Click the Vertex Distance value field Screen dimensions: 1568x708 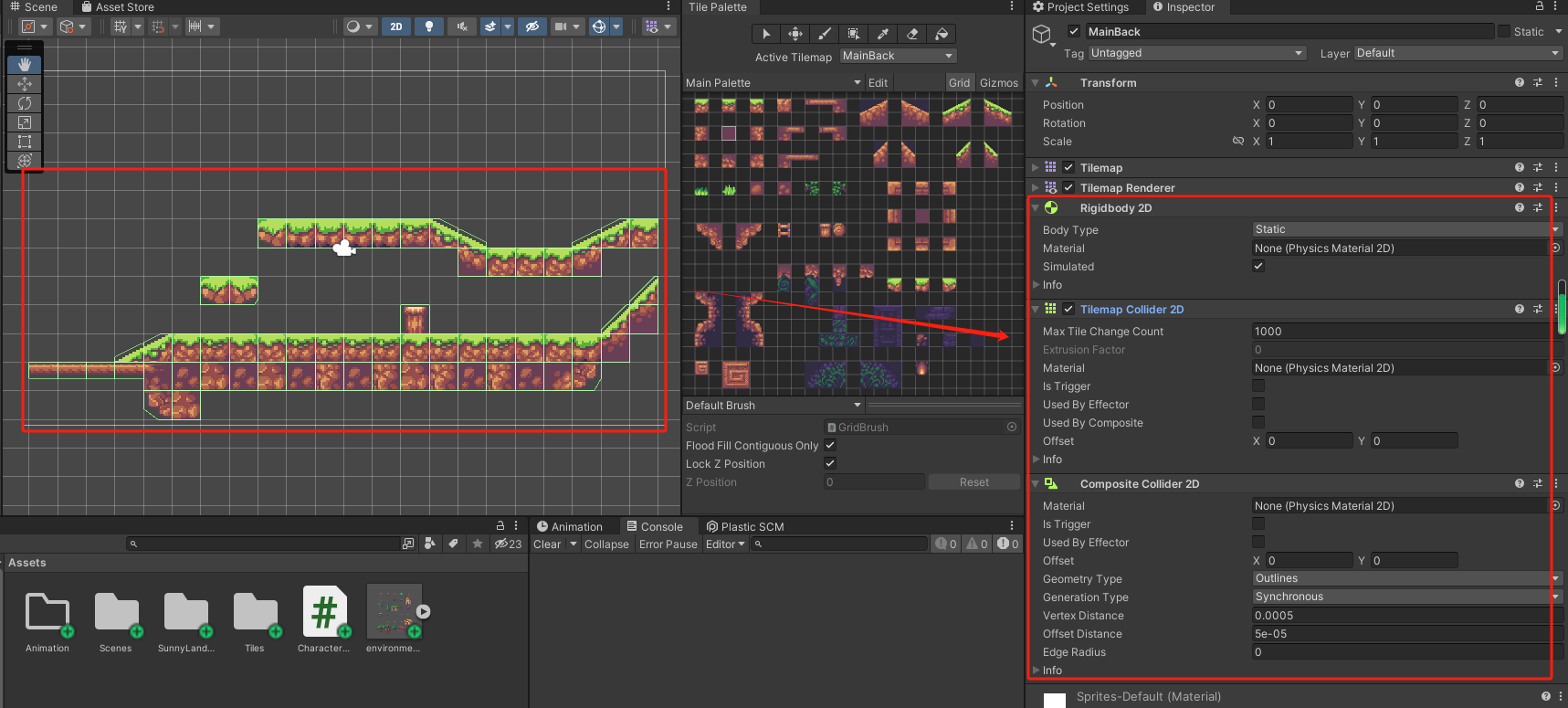[1406, 615]
